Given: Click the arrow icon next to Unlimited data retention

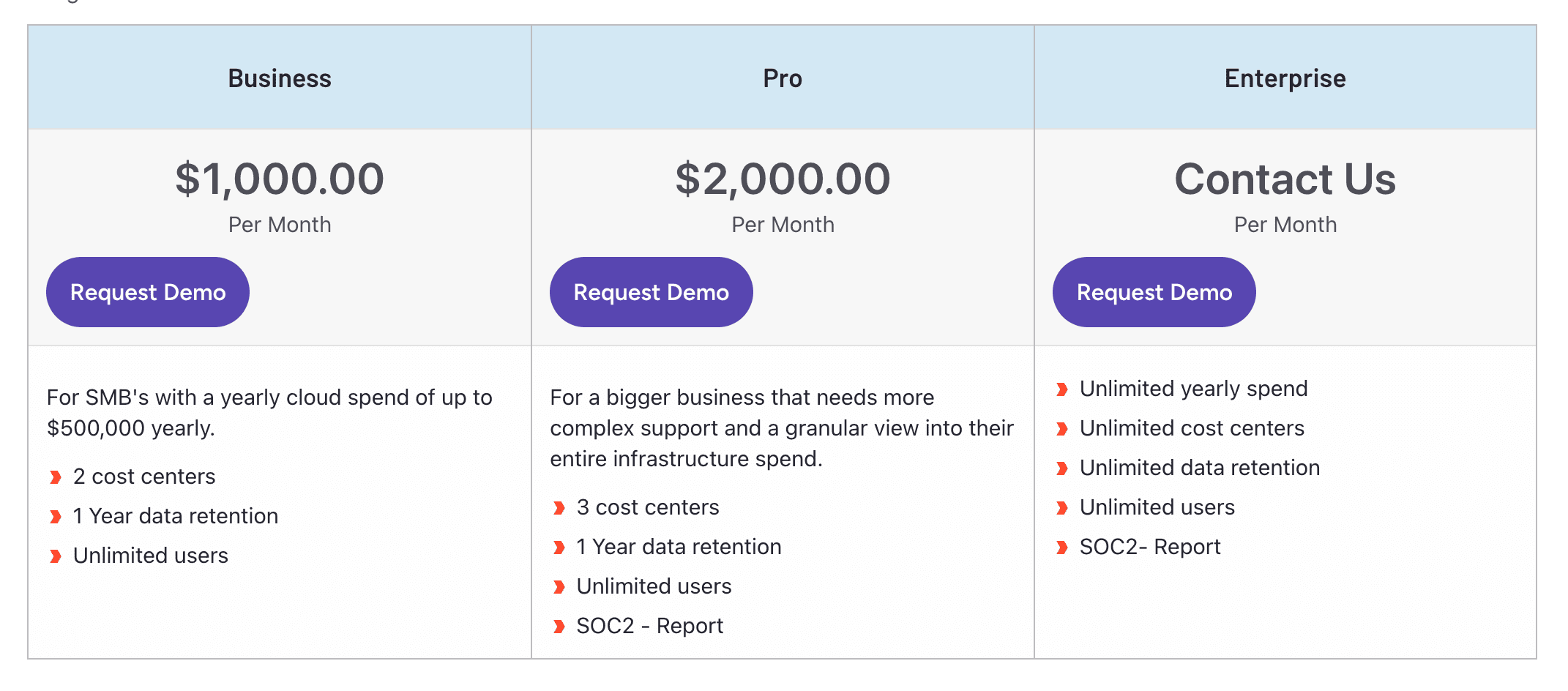Looking at the screenshot, I should 1061,468.
